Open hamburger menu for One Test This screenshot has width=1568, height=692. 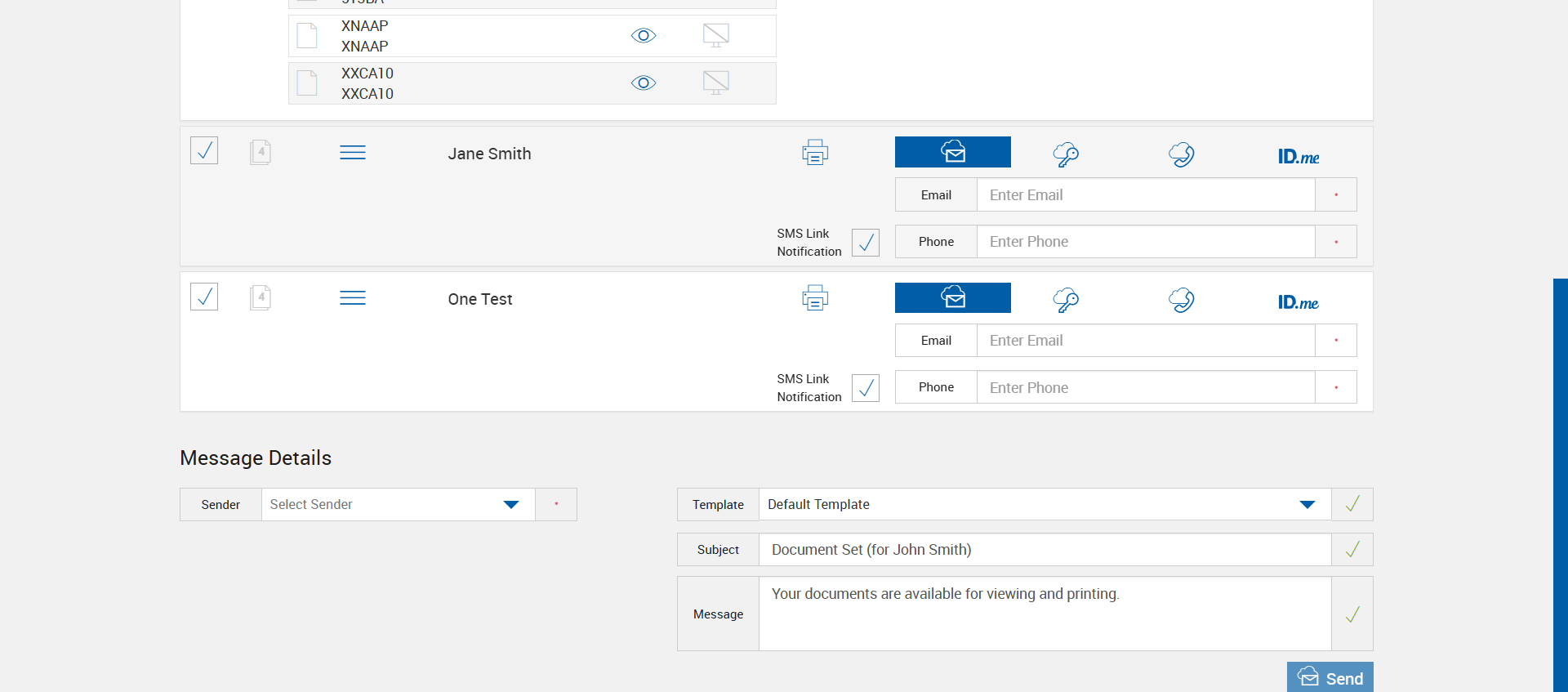[353, 298]
